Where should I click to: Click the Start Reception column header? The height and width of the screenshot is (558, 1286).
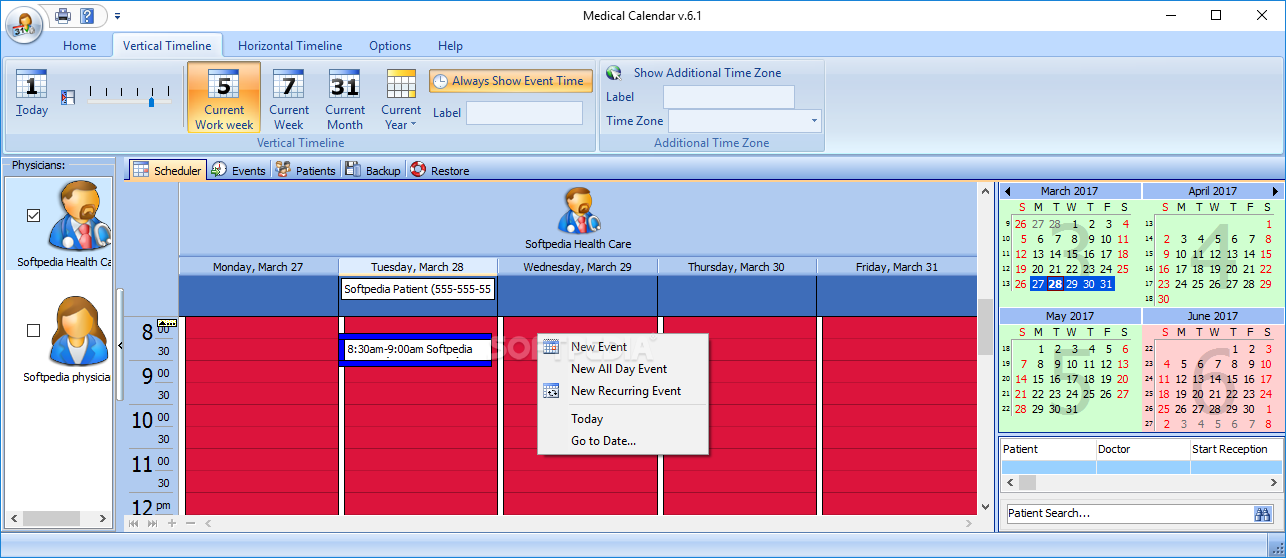[x=1236, y=449]
